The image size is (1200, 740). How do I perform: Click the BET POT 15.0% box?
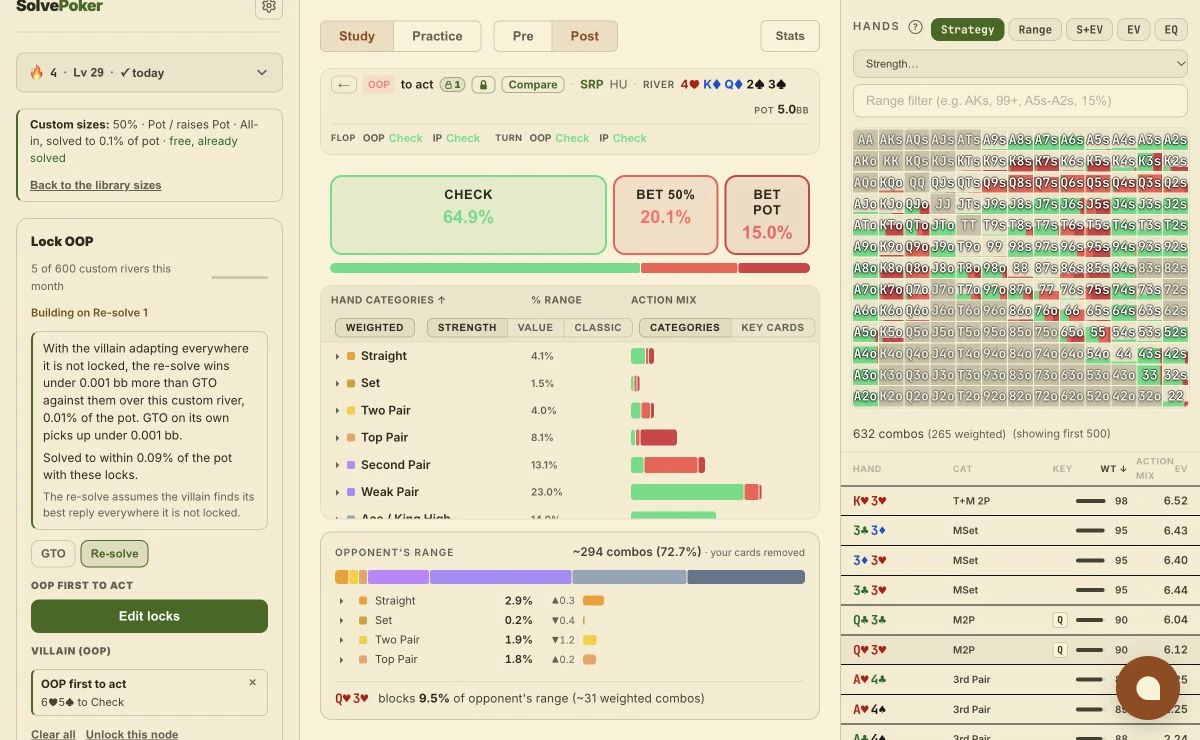767,215
